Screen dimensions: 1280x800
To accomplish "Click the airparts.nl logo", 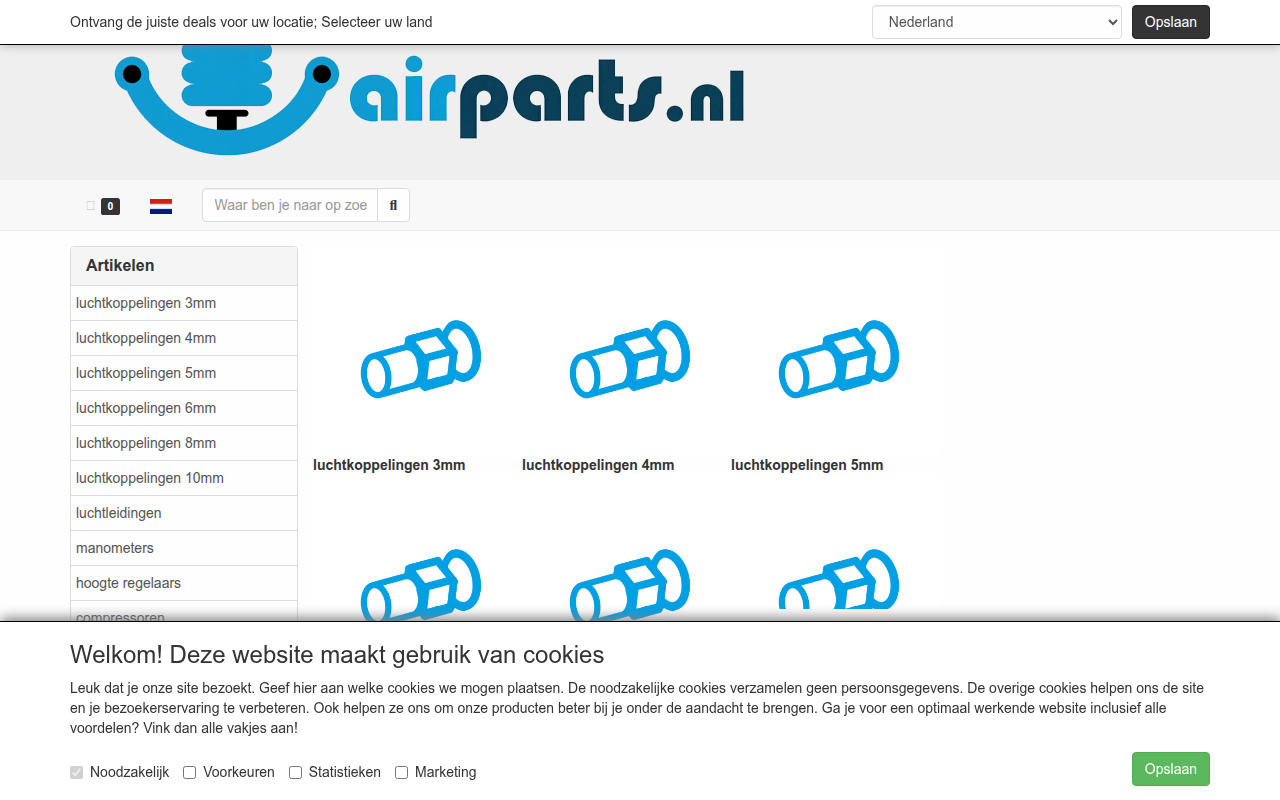I will click(429, 100).
